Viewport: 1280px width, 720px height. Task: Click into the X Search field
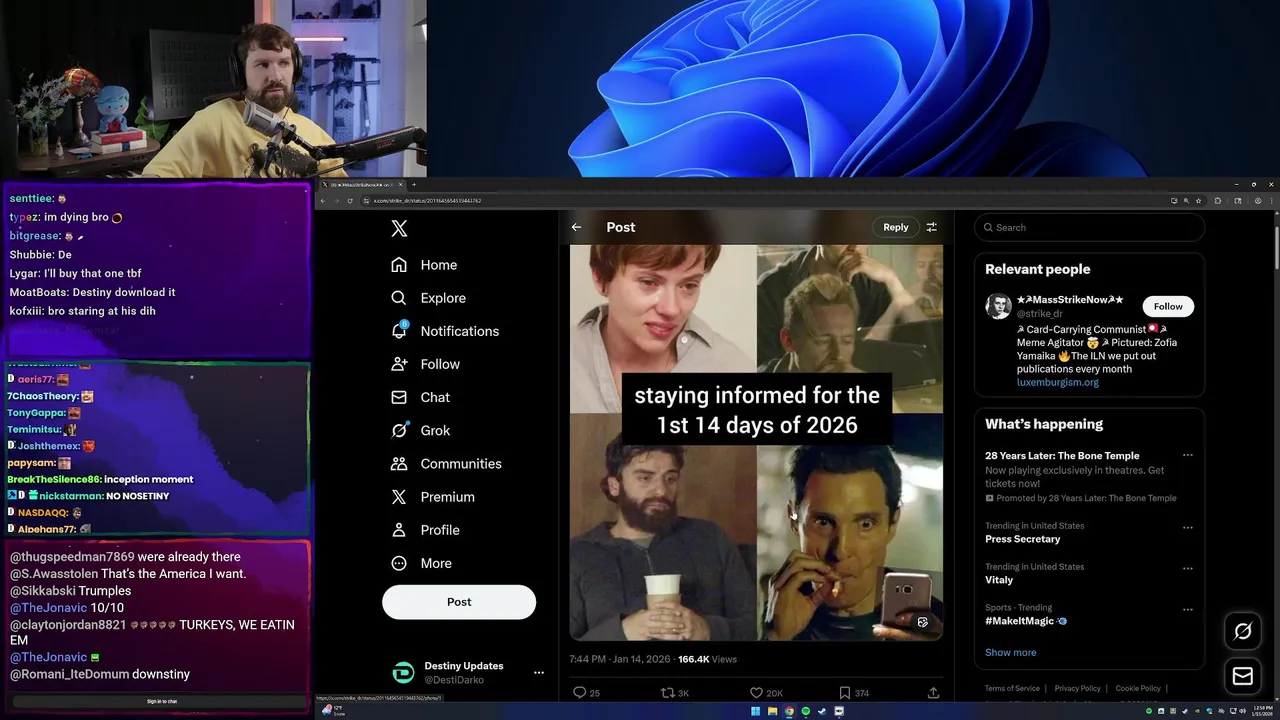1089,227
